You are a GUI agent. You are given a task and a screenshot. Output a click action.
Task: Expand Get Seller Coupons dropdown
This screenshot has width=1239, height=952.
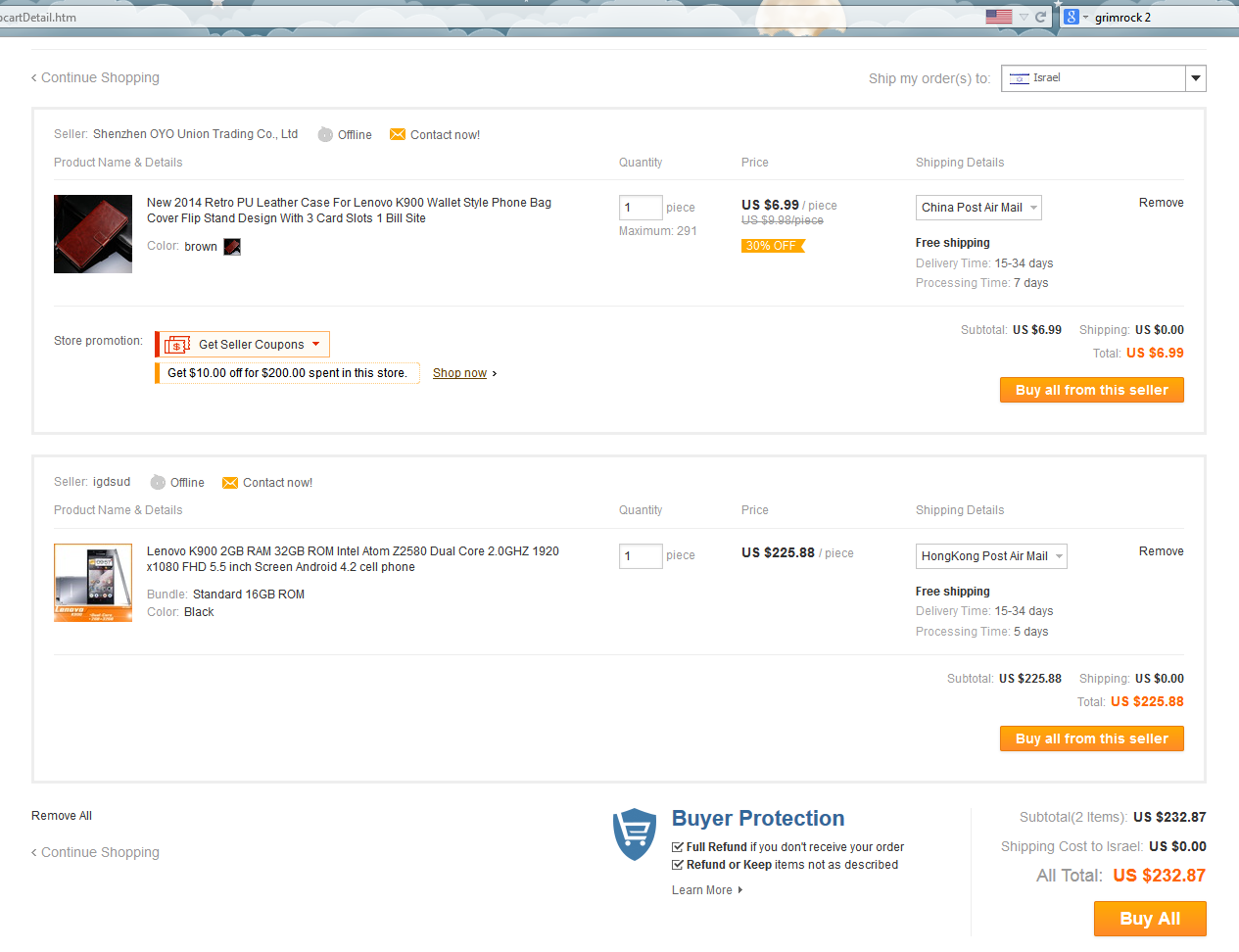243,345
